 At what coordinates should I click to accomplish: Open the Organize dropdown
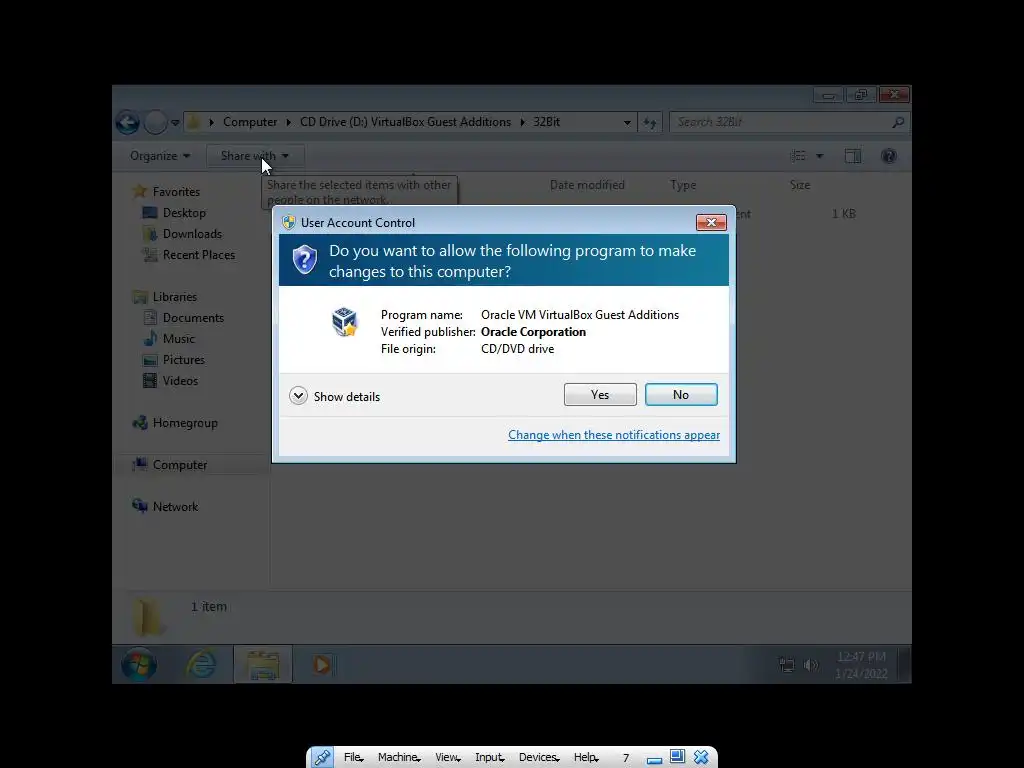coord(160,156)
